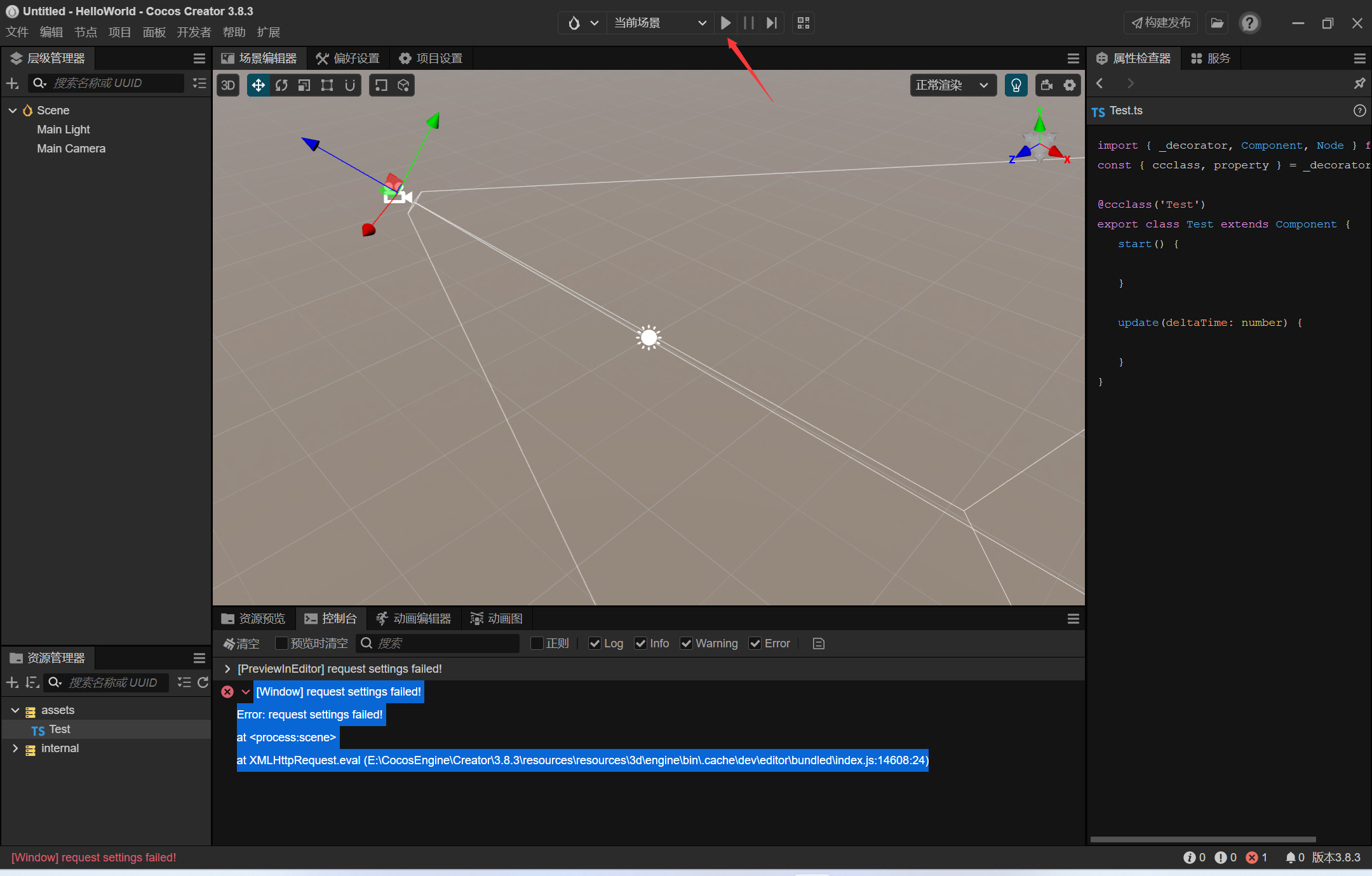Image resolution: width=1372 pixels, height=876 pixels.
Task: Toggle the 预览时清空 checkbox
Action: [x=281, y=644]
